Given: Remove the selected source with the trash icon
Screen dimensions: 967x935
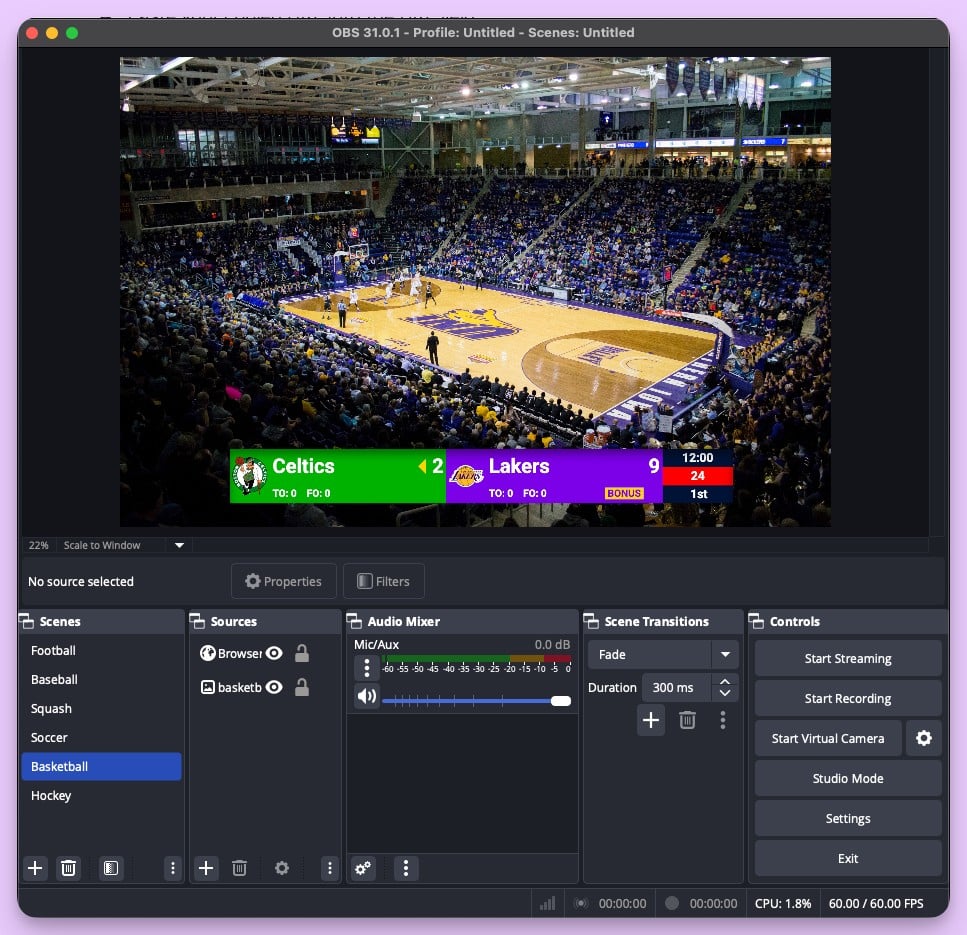Looking at the screenshot, I should click(x=239, y=868).
